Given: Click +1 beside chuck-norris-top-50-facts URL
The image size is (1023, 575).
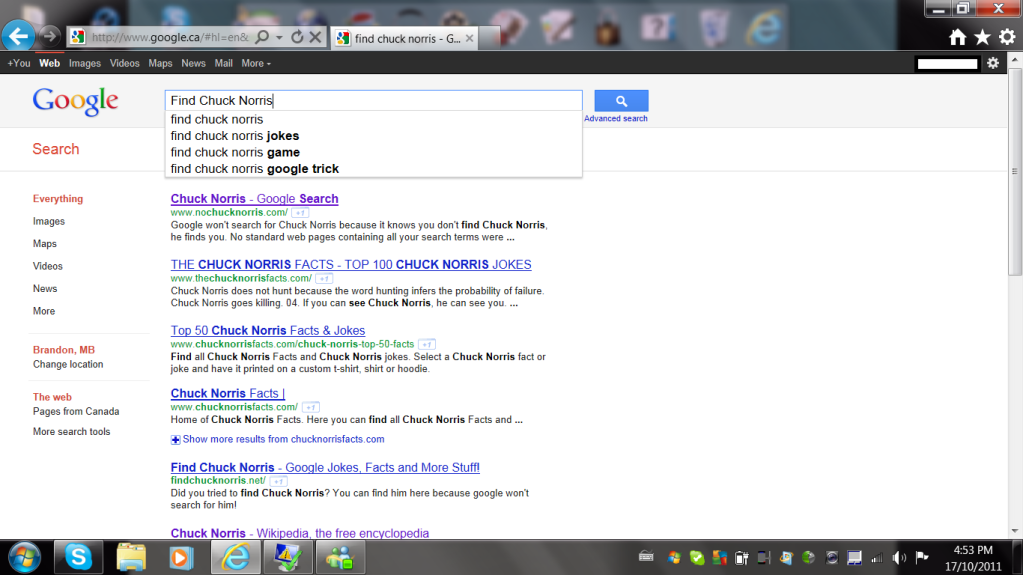Looking at the screenshot, I should tap(427, 345).
